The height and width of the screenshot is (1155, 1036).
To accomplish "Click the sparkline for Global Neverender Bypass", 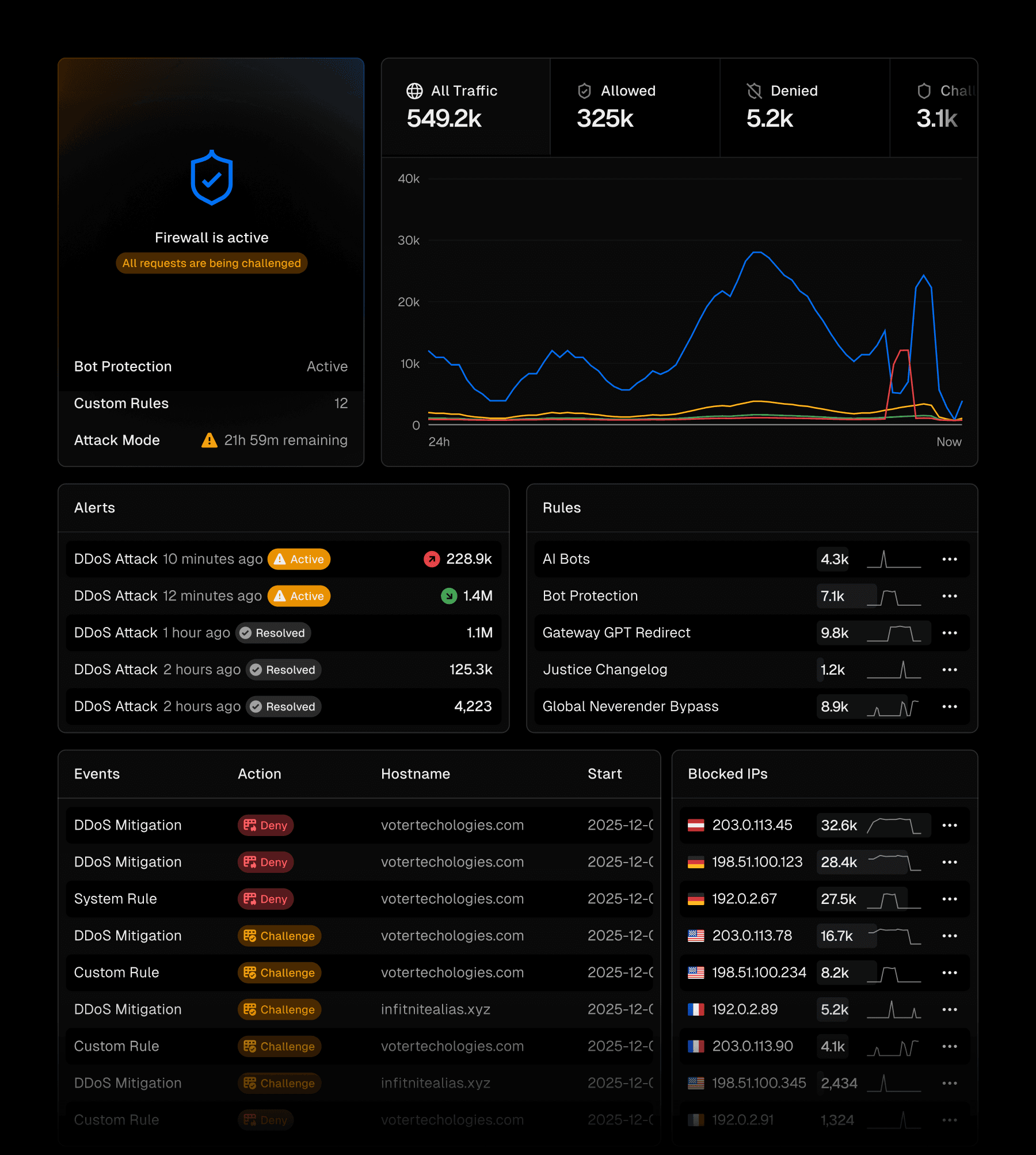I will click(x=893, y=707).
